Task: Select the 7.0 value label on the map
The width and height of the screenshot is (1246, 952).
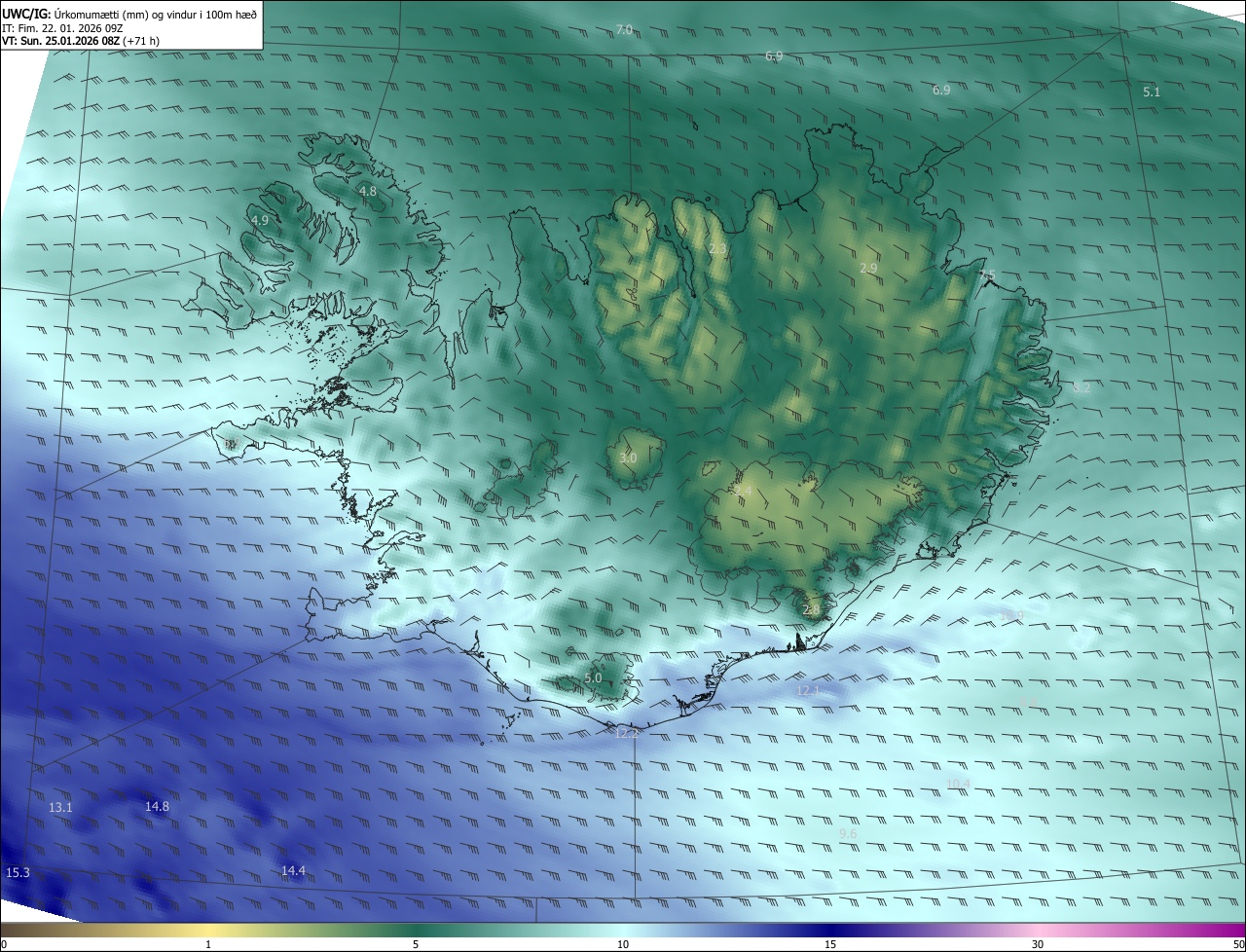Action: point(624,30)
